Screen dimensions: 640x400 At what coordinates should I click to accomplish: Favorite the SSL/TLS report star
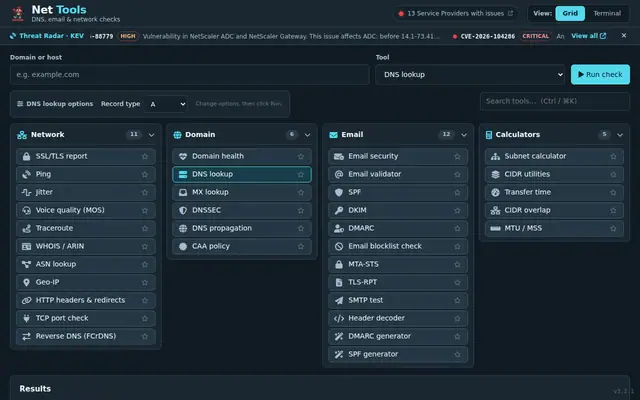[145, 156]
